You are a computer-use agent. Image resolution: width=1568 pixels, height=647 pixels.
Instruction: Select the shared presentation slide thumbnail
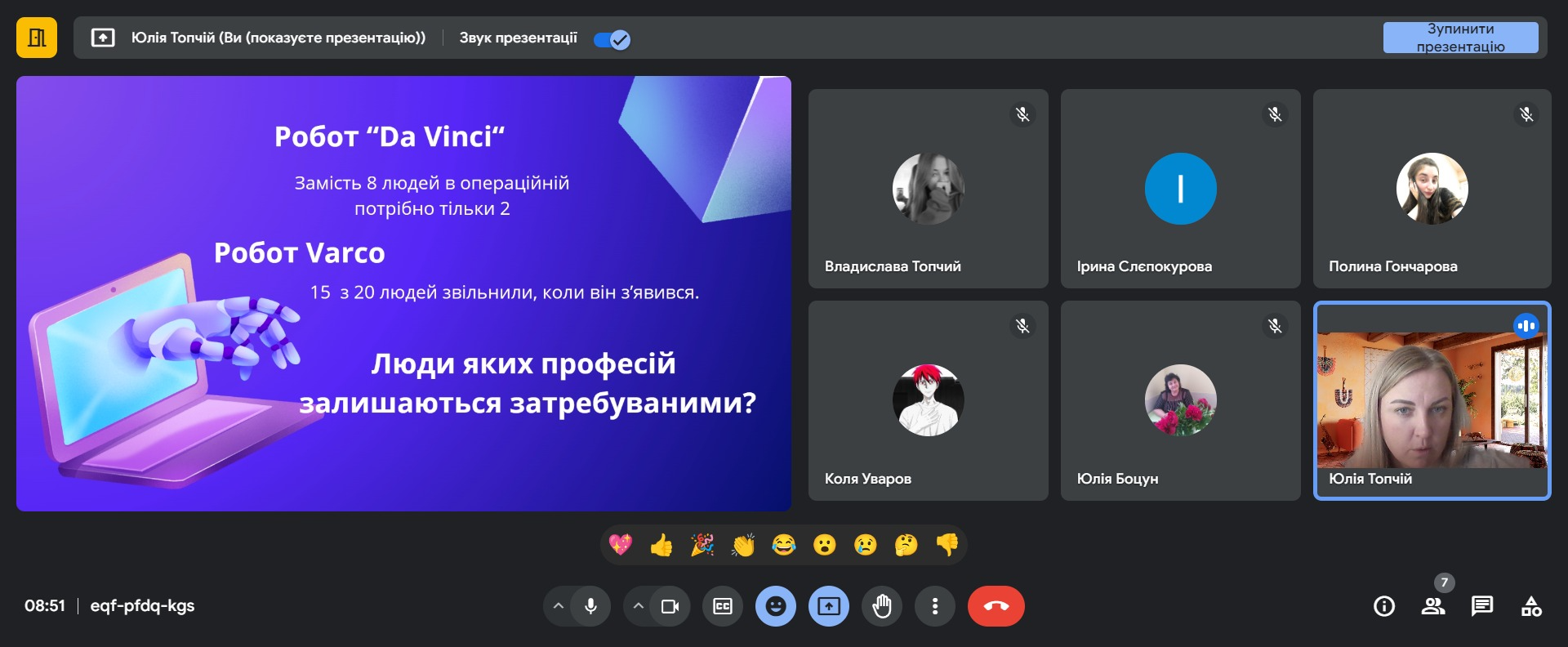coord(403,293)
